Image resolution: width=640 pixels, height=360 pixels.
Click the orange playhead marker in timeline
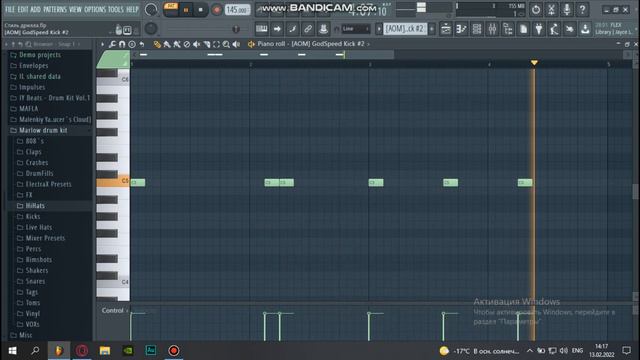coord(534,62)
